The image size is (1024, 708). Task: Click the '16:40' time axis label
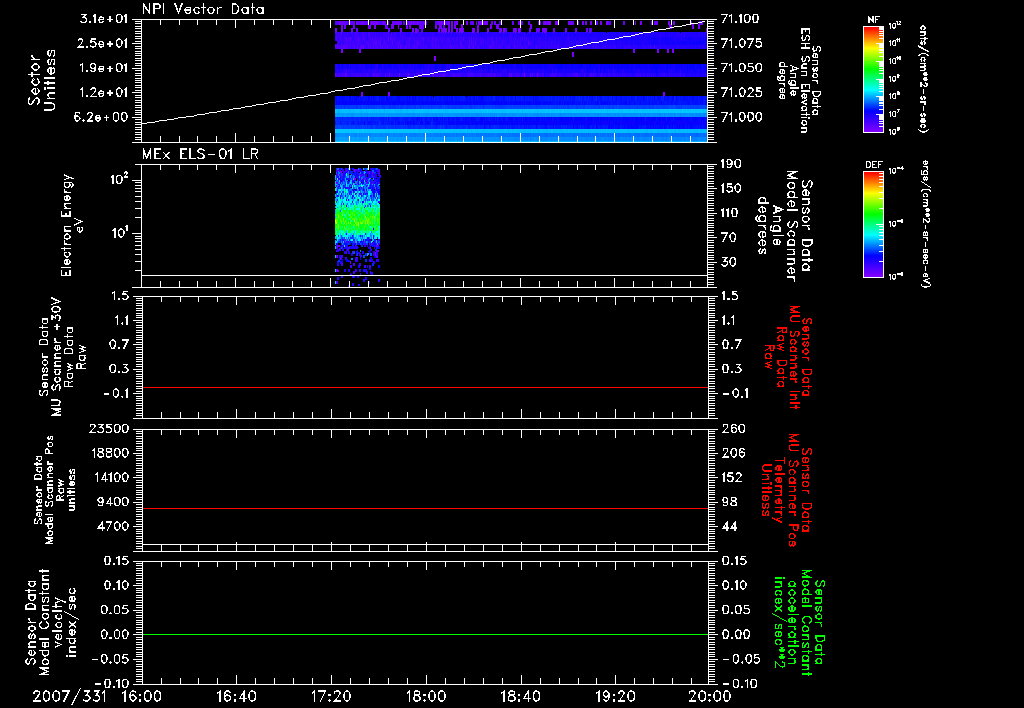tap(236, 697)
